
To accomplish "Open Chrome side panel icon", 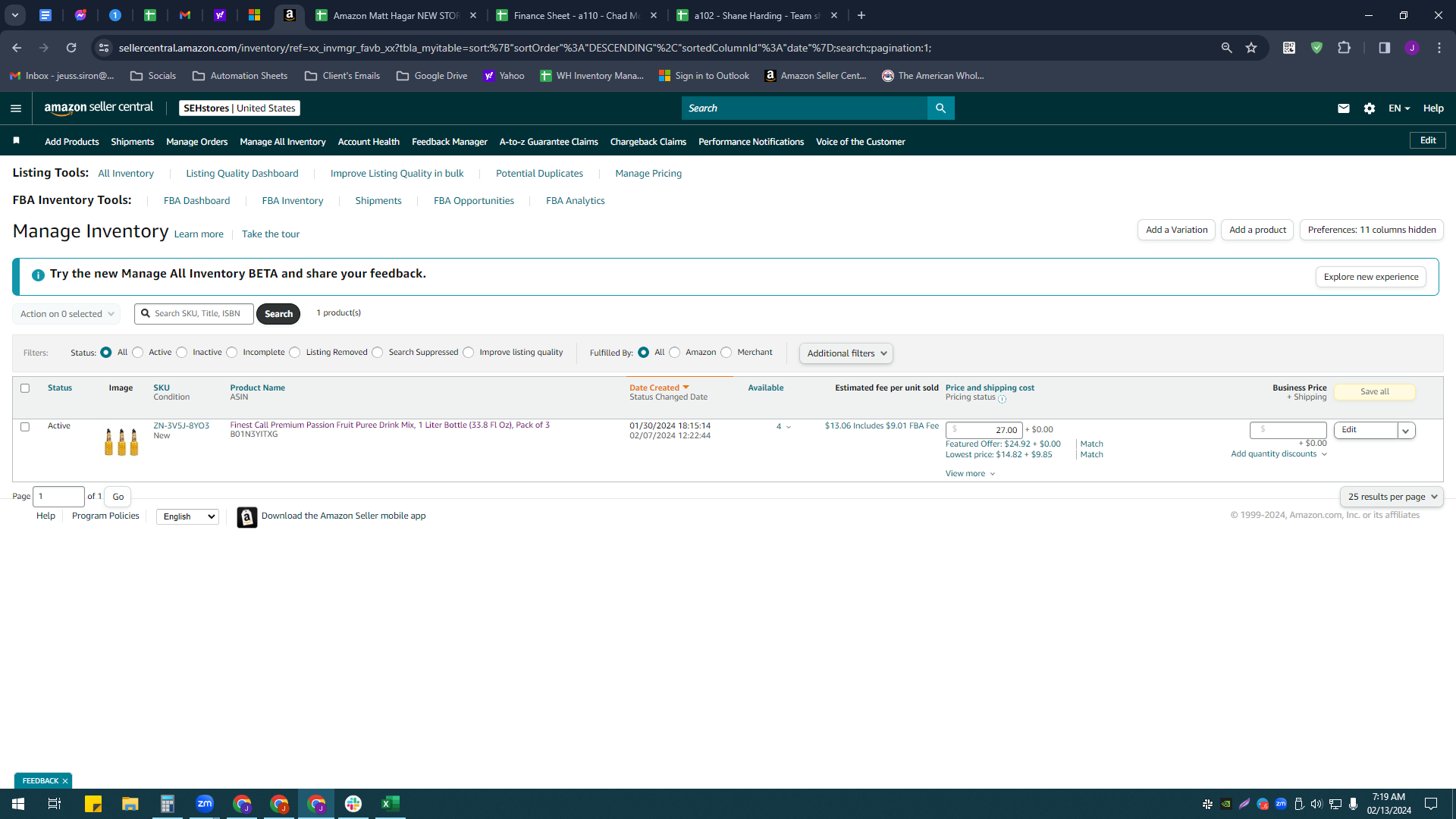I will [1385, 48].
